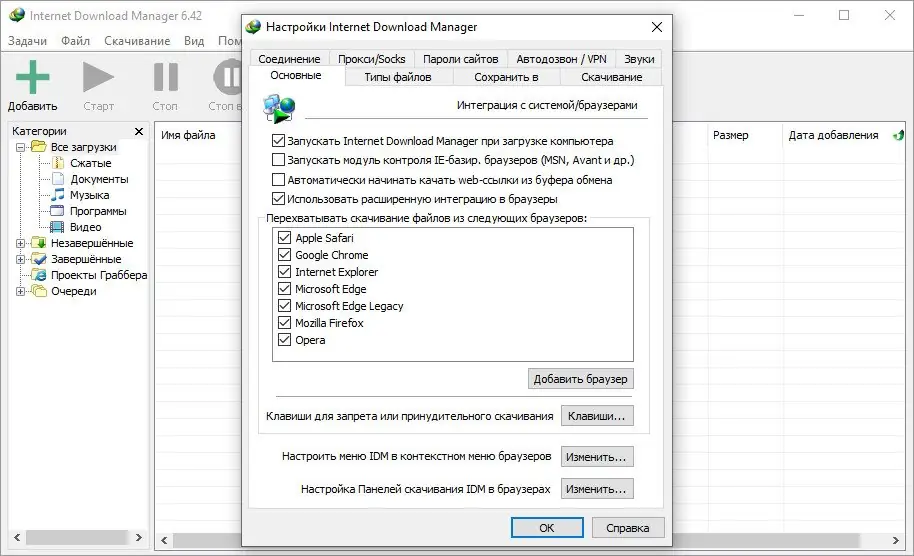Expand the Незавершённые tree node
Viewport: 914px width, 556px height.
point(20,243)
